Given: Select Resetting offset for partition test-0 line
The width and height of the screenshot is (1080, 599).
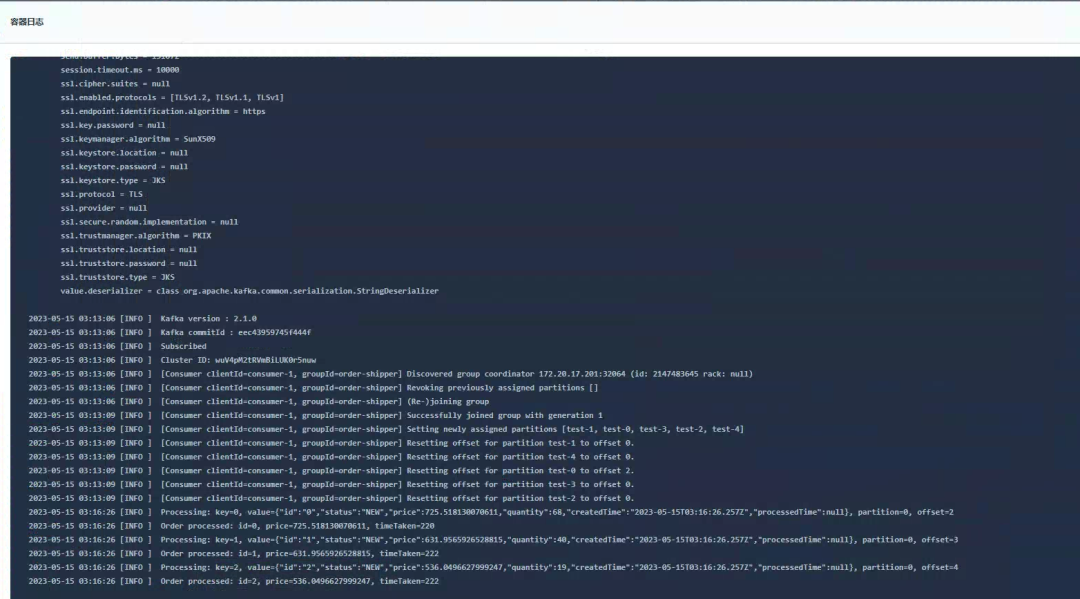Looking at the screenshot, I should pyautogui.click(x=331, y=470).
